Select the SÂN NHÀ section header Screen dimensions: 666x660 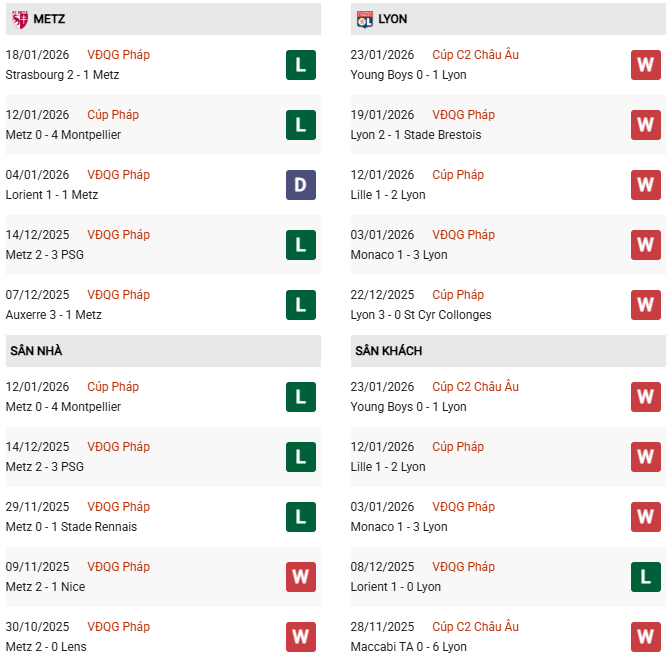click(x=36, y=351)
